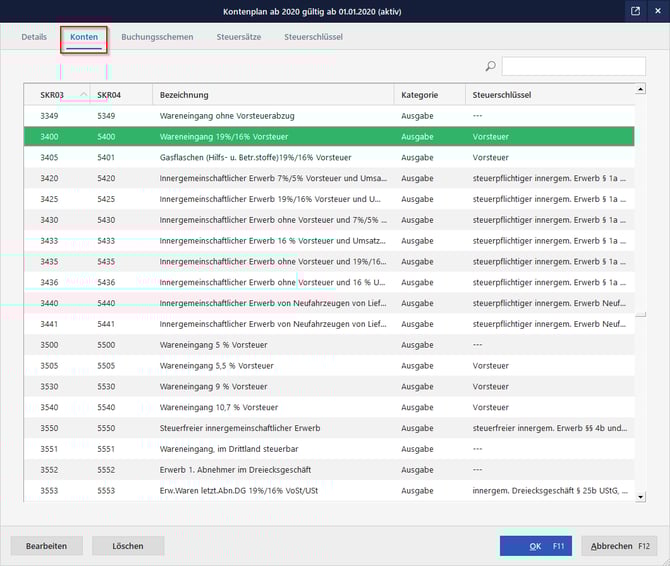The image size is (670, 566).
Task: Select row 3349 Wareneingang ohne Vorsteuerabzug
Action: point(329,116)
